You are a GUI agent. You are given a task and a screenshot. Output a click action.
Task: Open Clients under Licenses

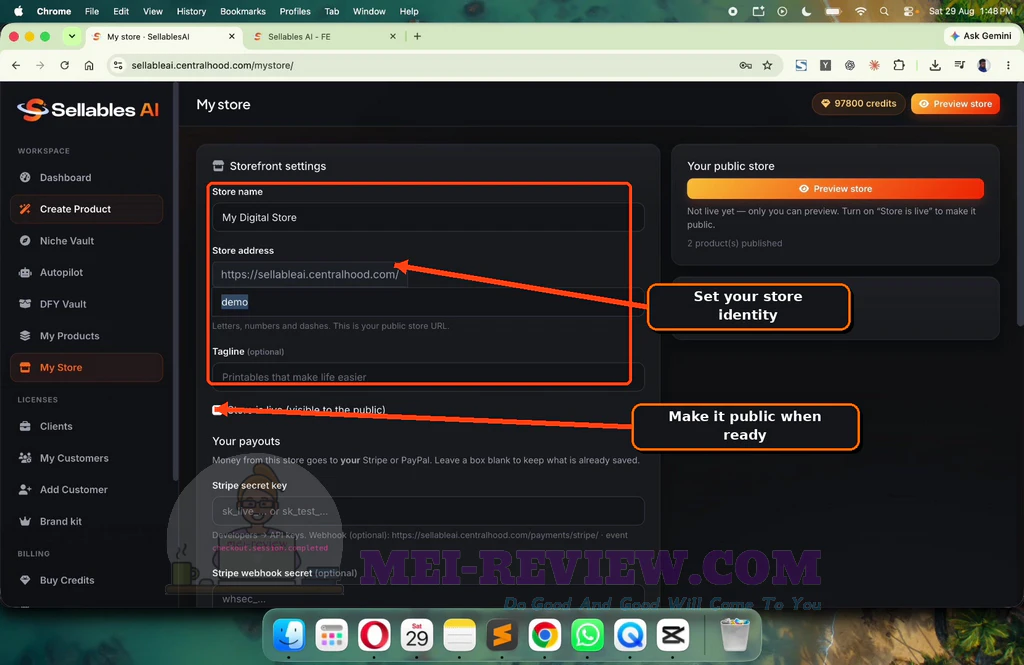86,427
